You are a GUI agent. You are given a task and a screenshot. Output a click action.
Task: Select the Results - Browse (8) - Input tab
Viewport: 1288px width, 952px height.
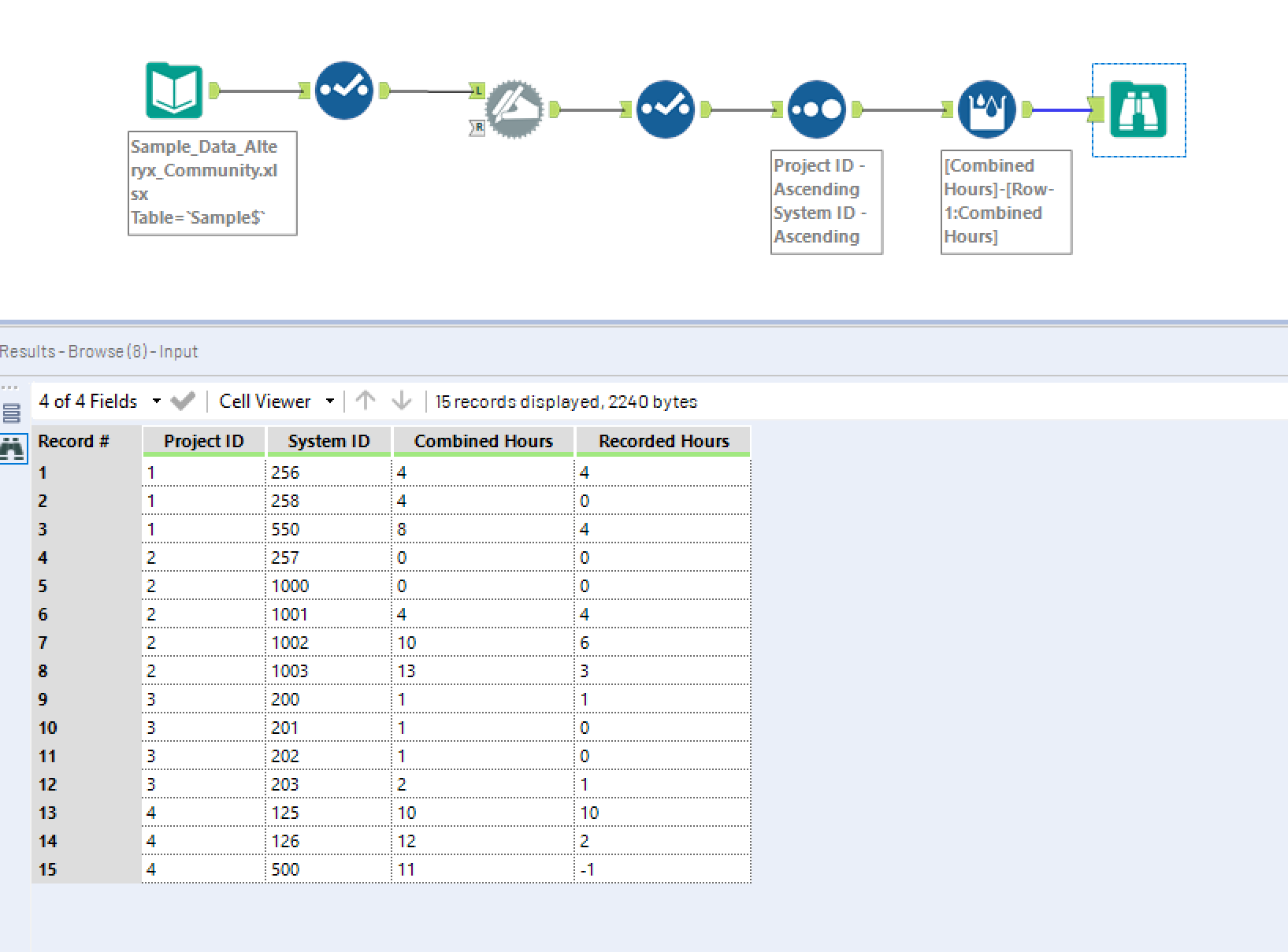click(x=98, y=351)
